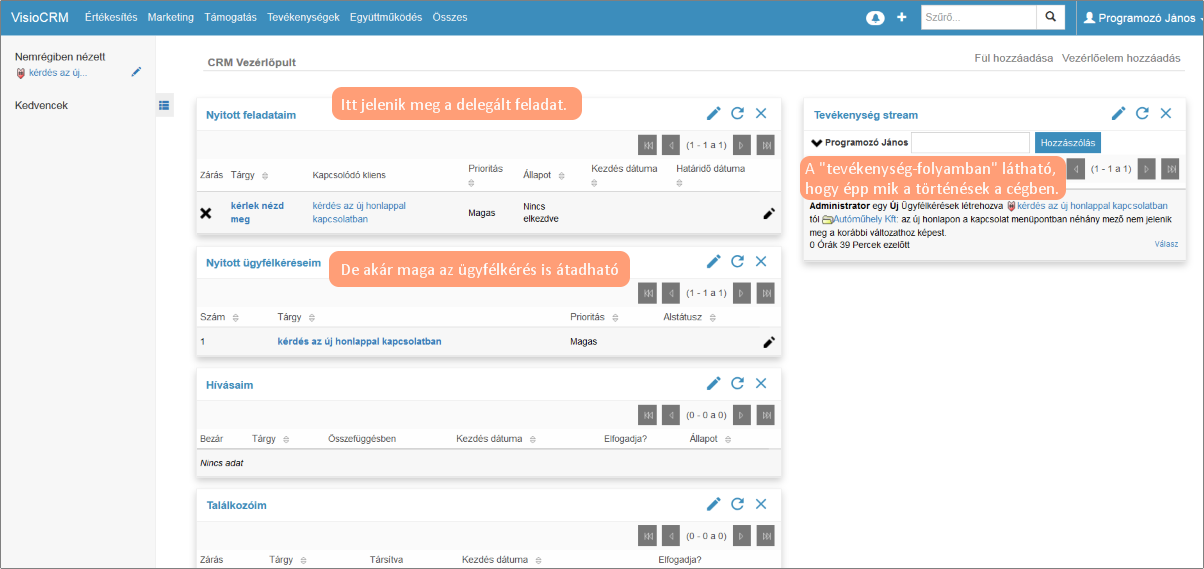Refresh the Tevékenység stream panel

coord(1142,114)
